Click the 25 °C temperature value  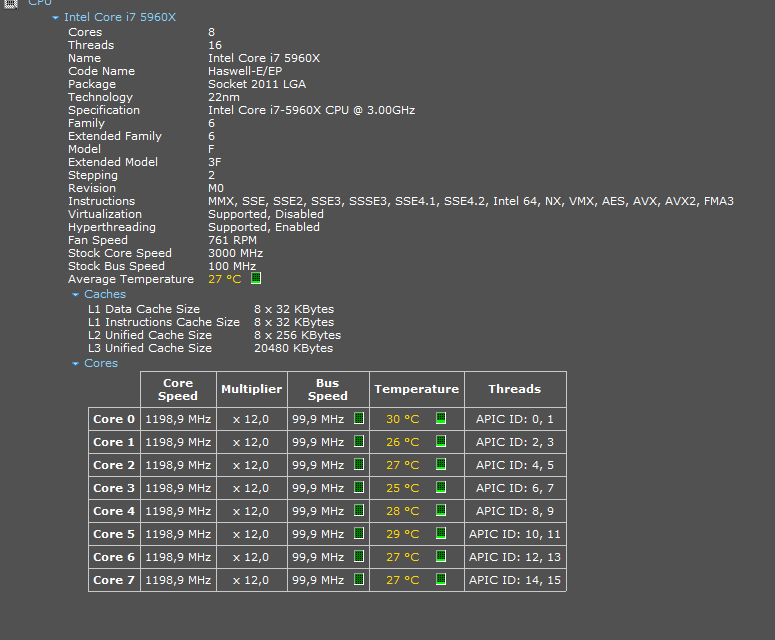tap(402, 488)
